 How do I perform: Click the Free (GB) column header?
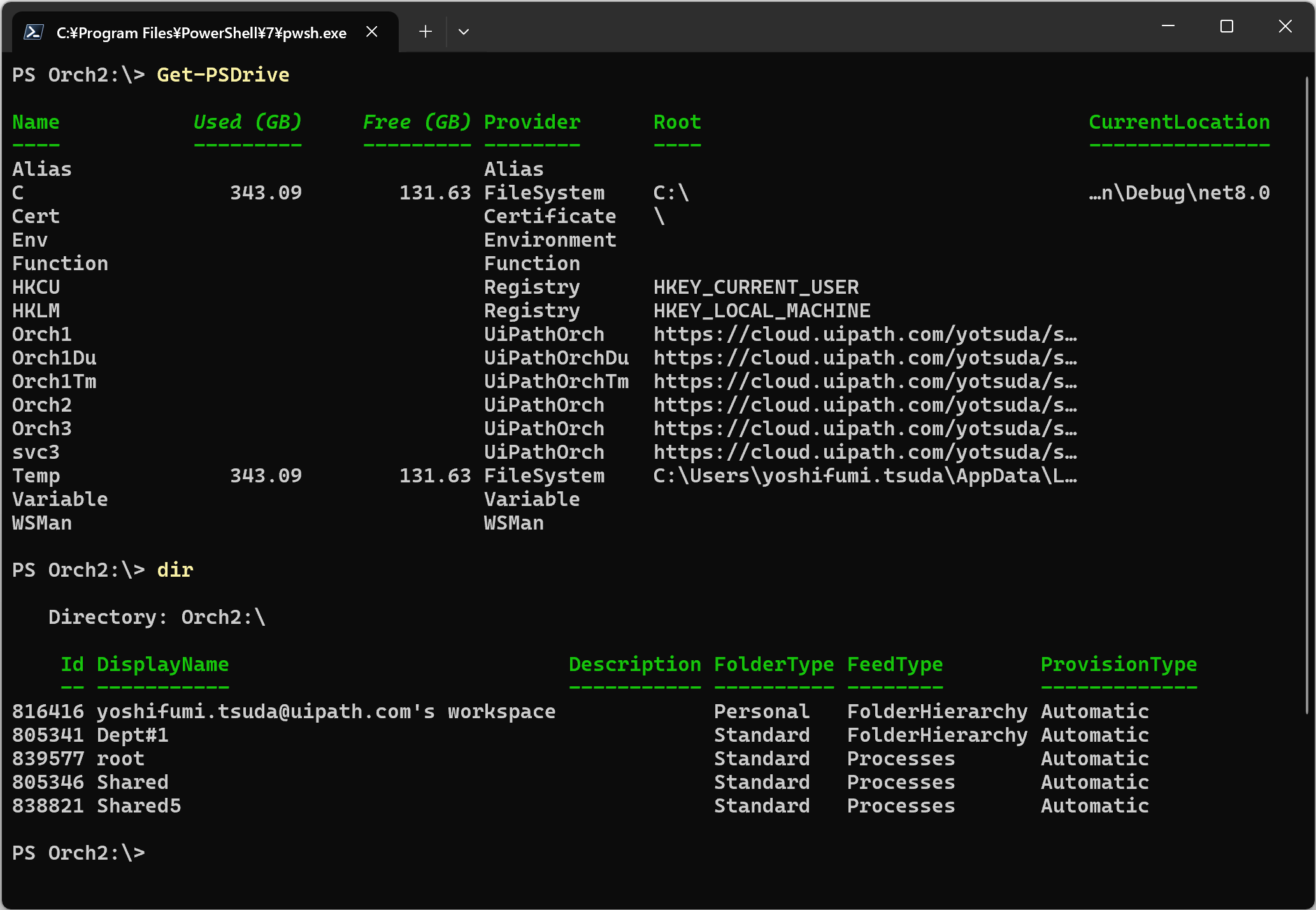coord(417,122)
